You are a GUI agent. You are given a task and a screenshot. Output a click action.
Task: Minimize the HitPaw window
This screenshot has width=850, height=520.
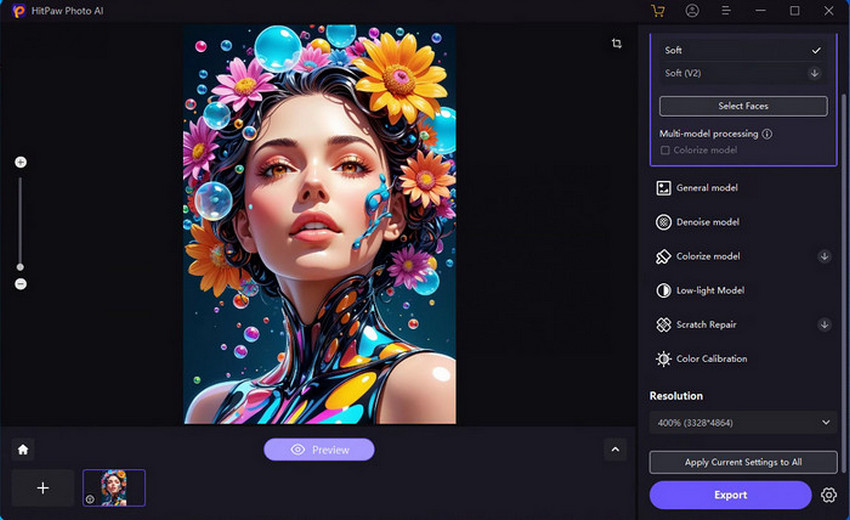coord(761,11)
